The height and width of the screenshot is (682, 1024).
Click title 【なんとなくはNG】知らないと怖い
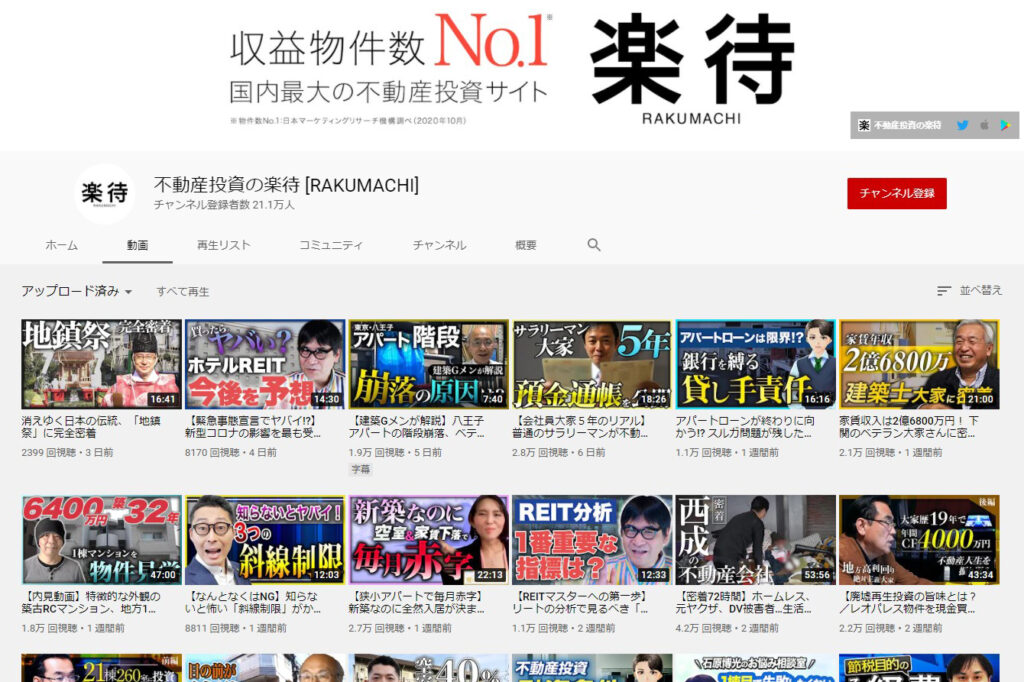coord(252,602)
